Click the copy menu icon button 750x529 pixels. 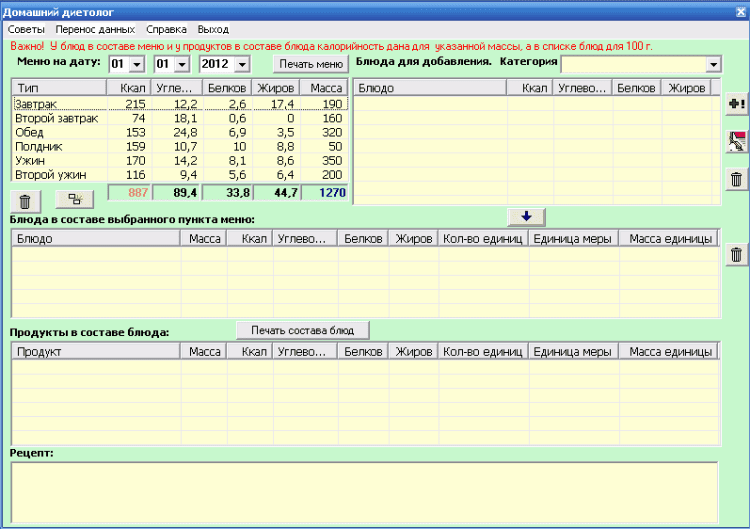click(74, 199)
